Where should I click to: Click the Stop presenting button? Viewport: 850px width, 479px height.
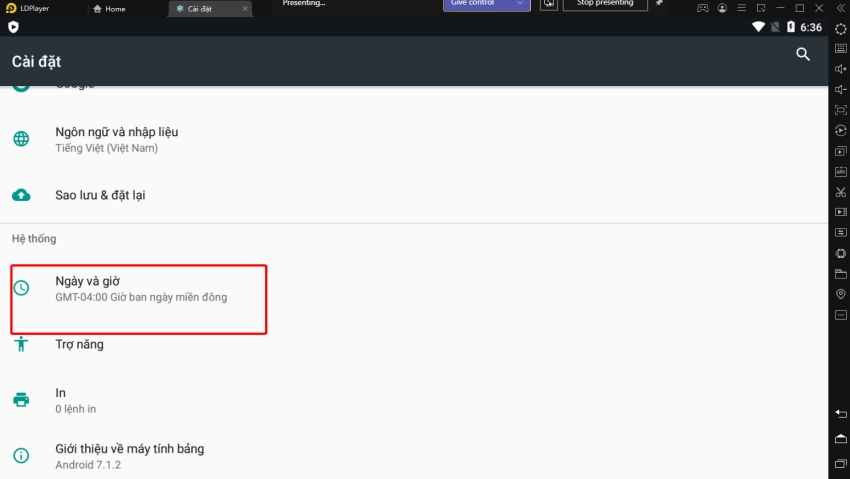(605, 4)
